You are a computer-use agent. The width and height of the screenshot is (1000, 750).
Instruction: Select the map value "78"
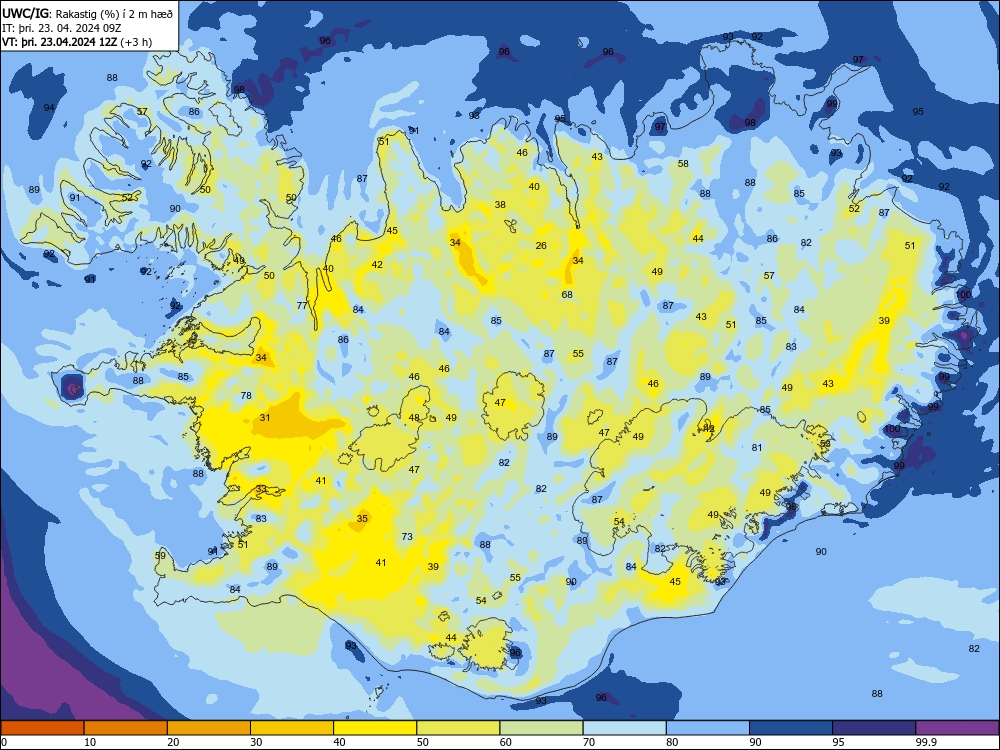click(x=246, y=395)
